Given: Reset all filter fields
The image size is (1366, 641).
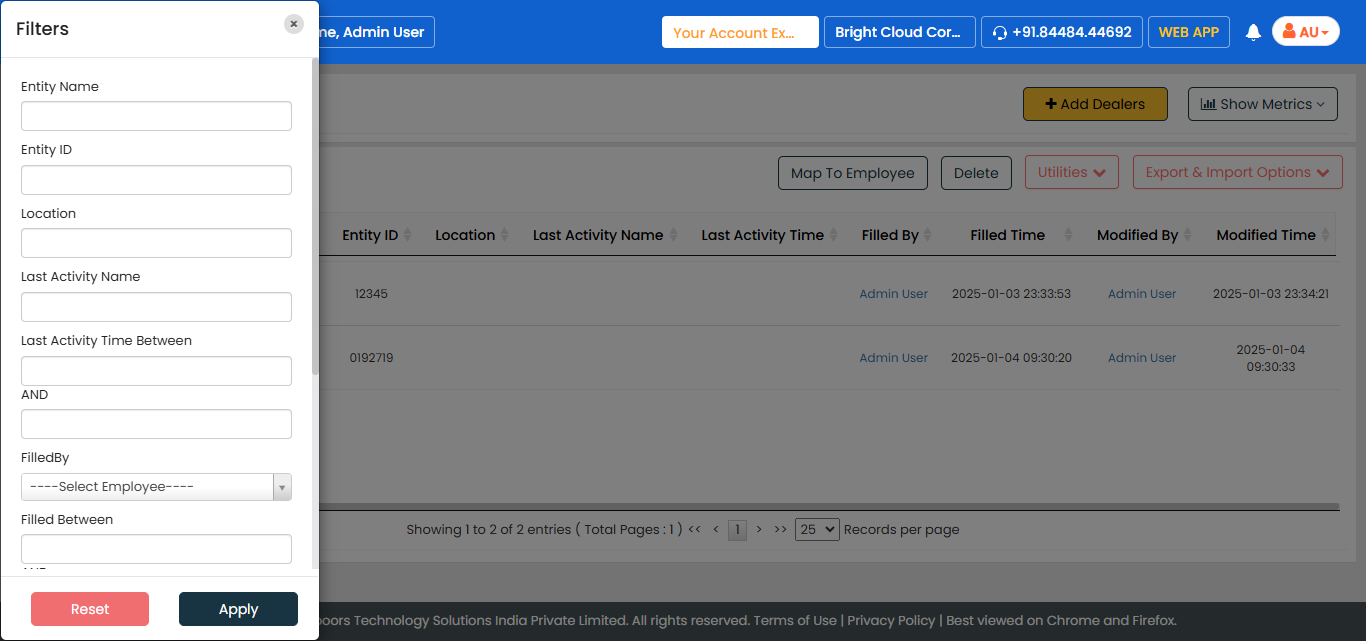Looking at the screenshot, I should pyautogui.click(x=90, y=609).
